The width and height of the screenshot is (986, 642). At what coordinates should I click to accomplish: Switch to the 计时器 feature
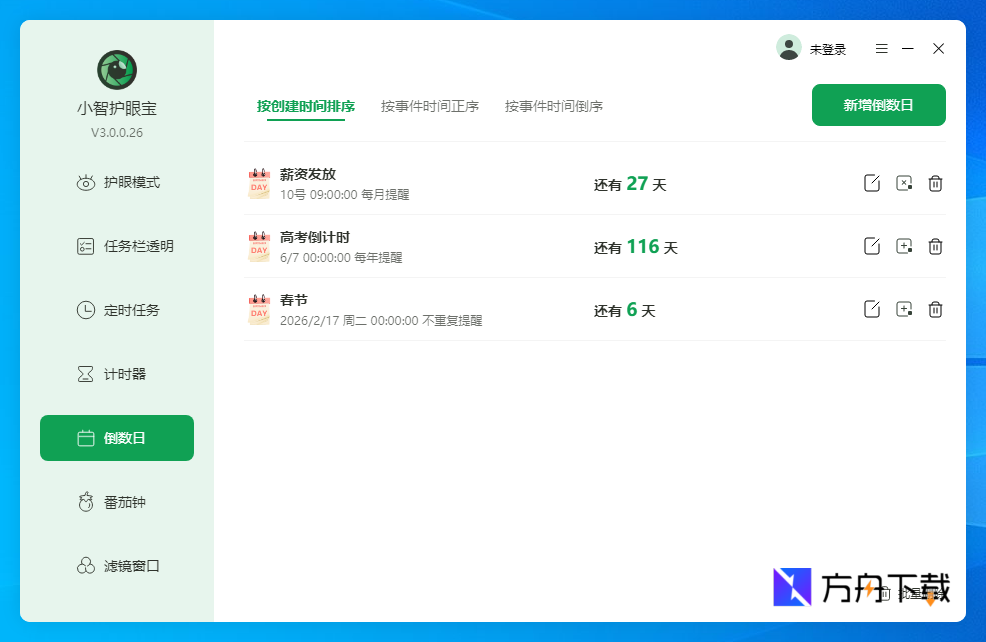coord(116,374)
